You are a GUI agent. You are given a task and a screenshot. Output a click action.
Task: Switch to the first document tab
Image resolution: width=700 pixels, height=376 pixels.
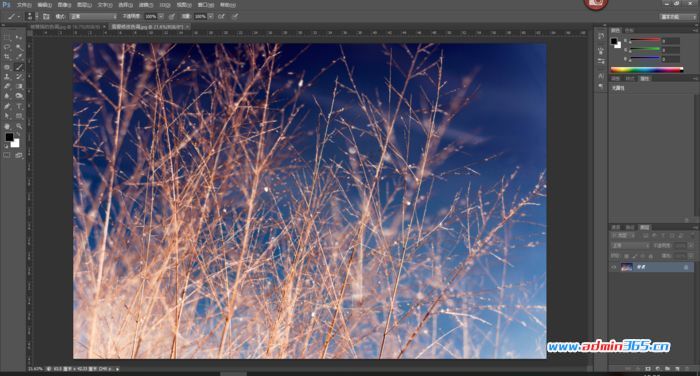point(67,27)
